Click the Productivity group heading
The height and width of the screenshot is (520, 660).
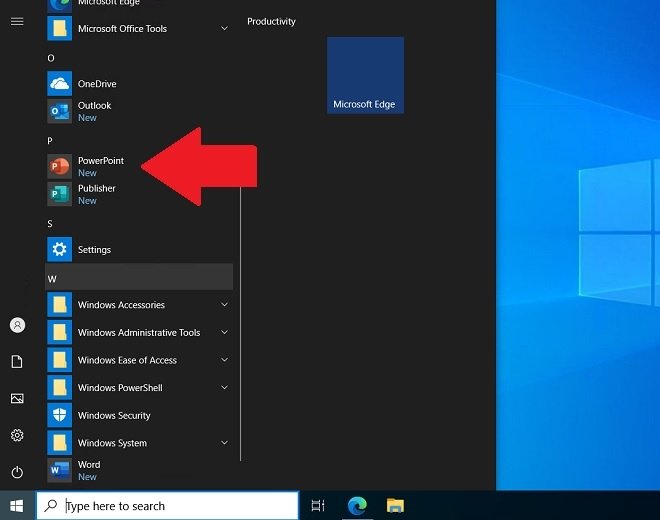271,21
